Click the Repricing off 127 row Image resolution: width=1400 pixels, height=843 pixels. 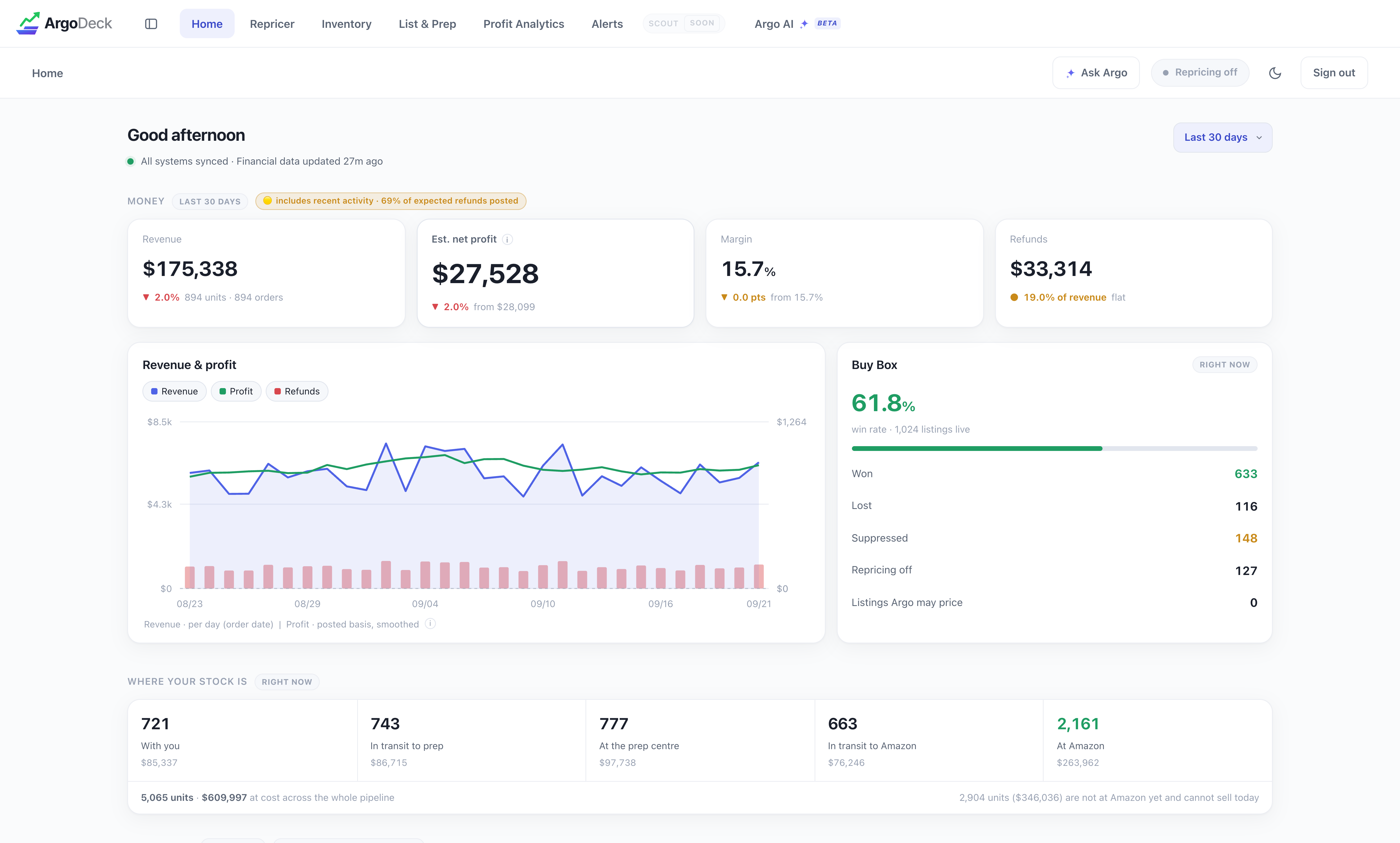pyautogui.click(x=1054, y=570)
